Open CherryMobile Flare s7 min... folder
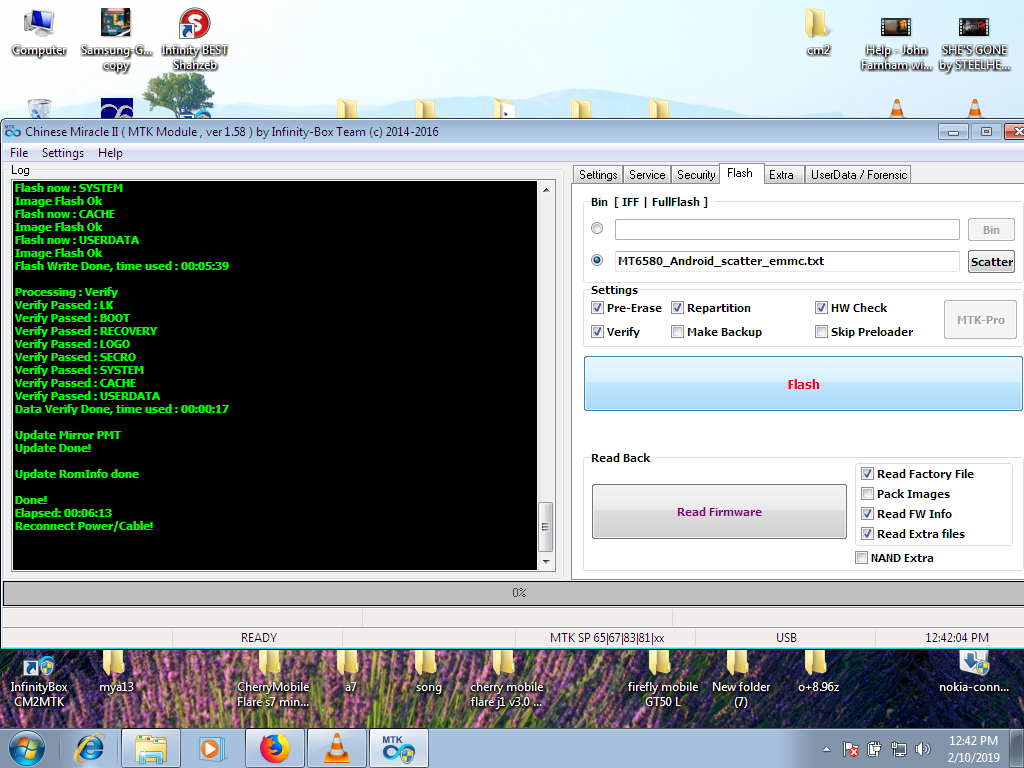 tap(273, 680)
